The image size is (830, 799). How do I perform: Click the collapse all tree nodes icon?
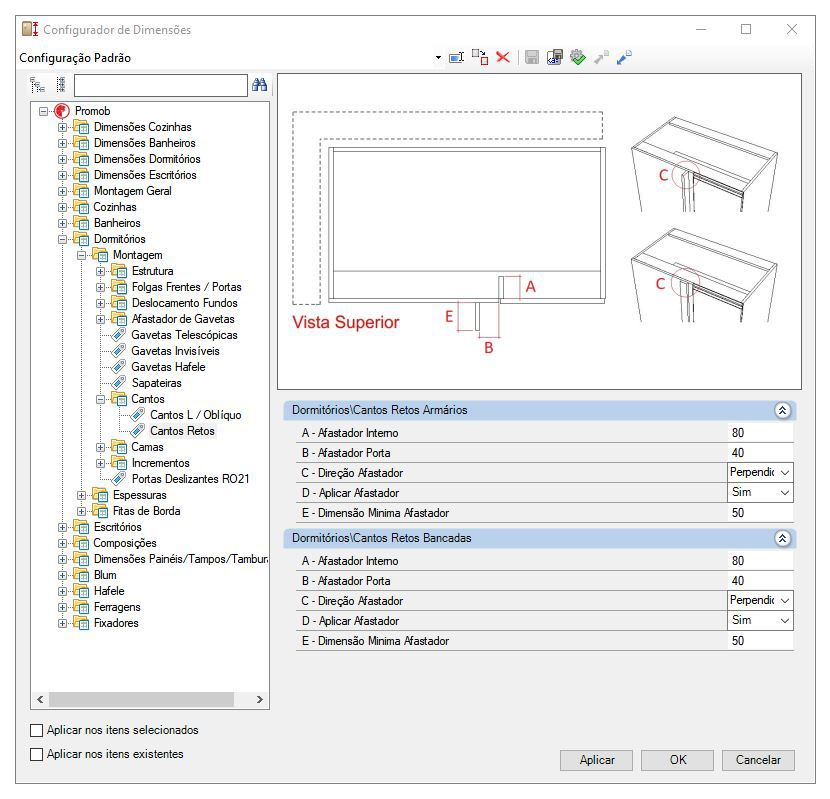tap(61, 85)
